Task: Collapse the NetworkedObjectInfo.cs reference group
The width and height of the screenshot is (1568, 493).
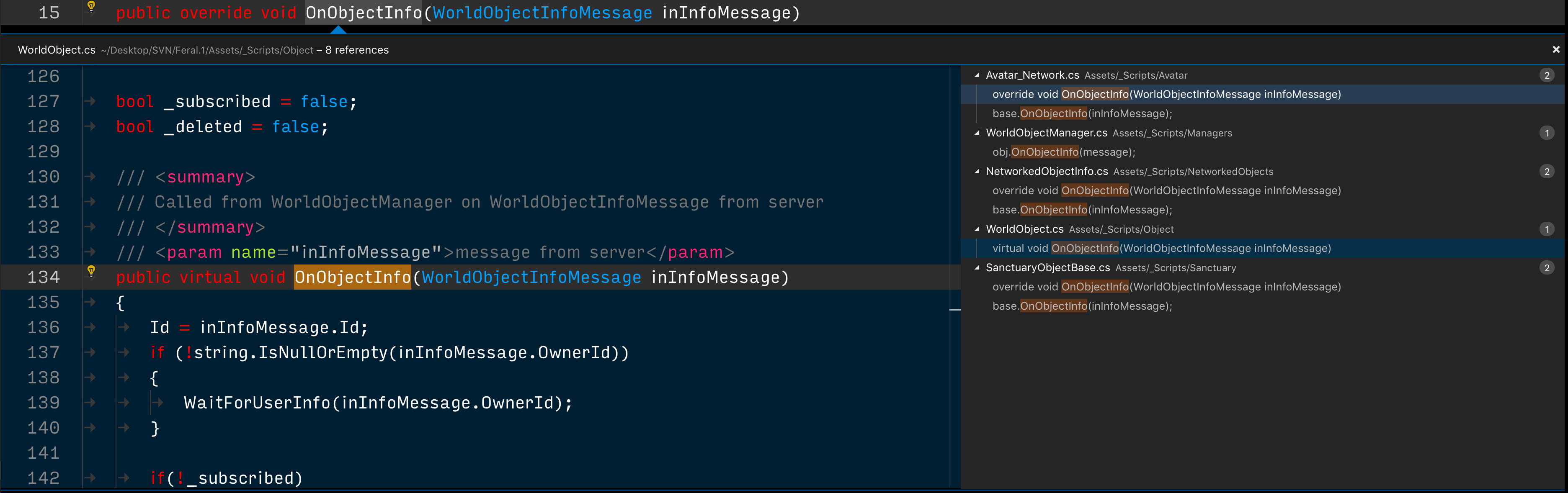Action: tap(977, 172)
